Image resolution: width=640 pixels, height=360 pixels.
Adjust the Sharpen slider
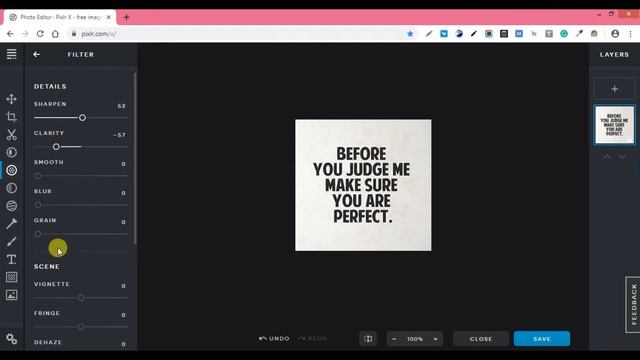click(x=81, y=118)
